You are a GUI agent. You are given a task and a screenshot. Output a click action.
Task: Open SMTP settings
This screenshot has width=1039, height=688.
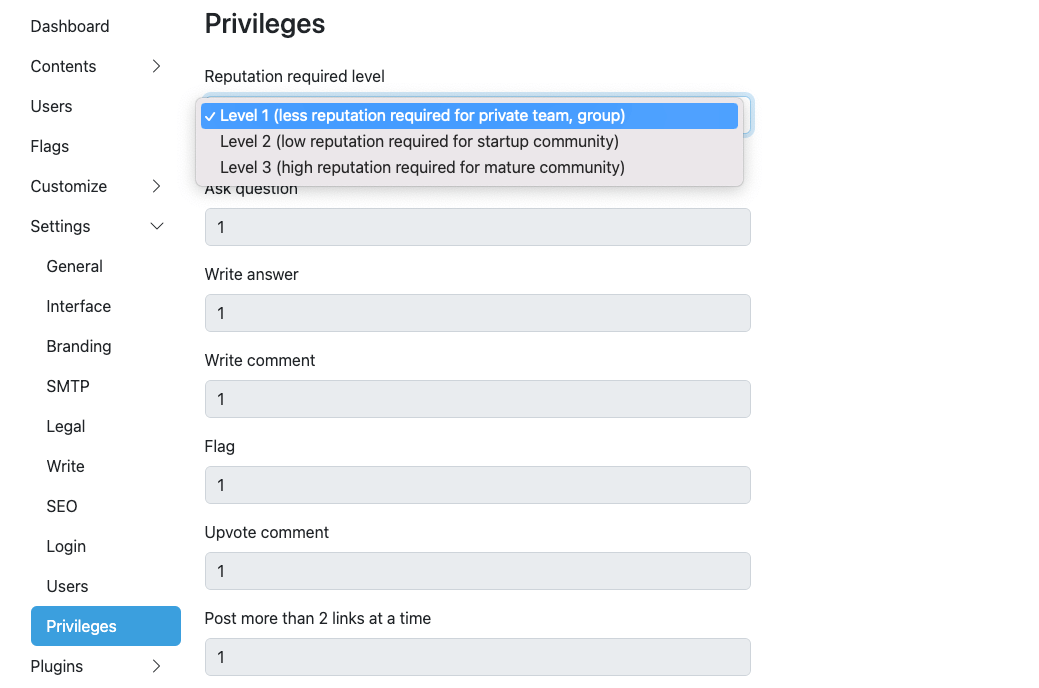click(x=66, y=386)
